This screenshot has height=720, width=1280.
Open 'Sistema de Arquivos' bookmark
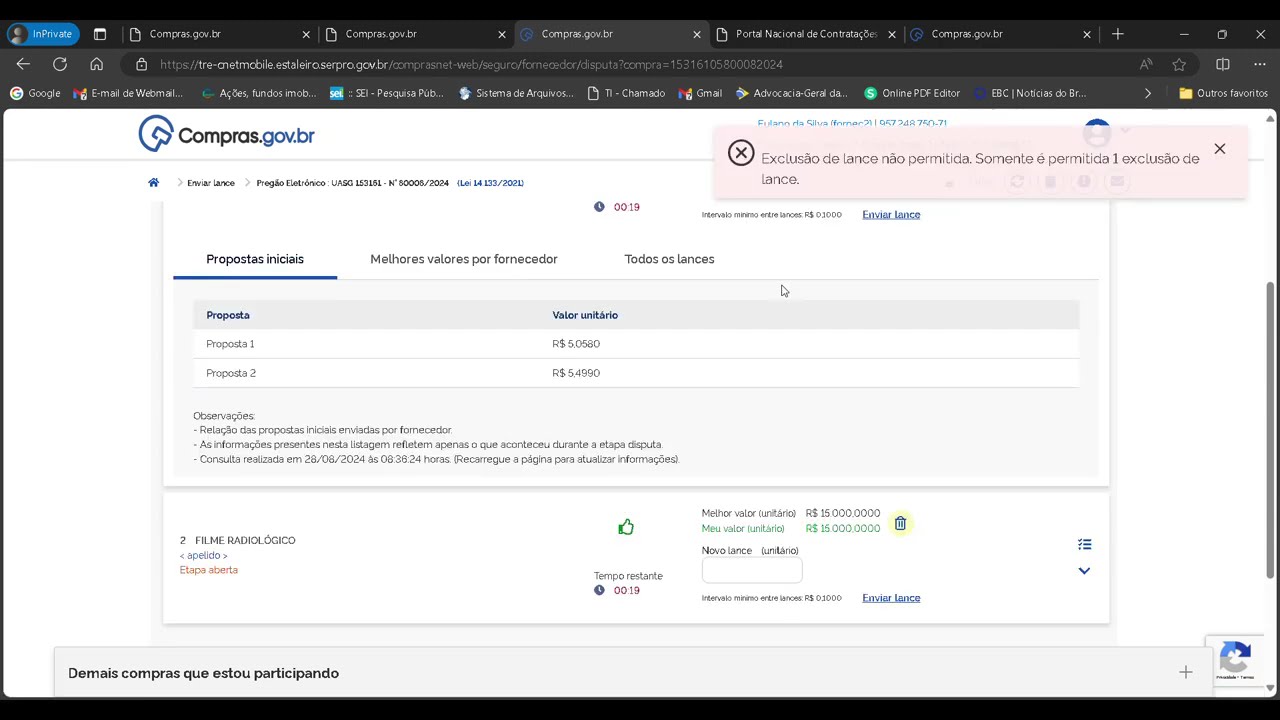point(516,93)
